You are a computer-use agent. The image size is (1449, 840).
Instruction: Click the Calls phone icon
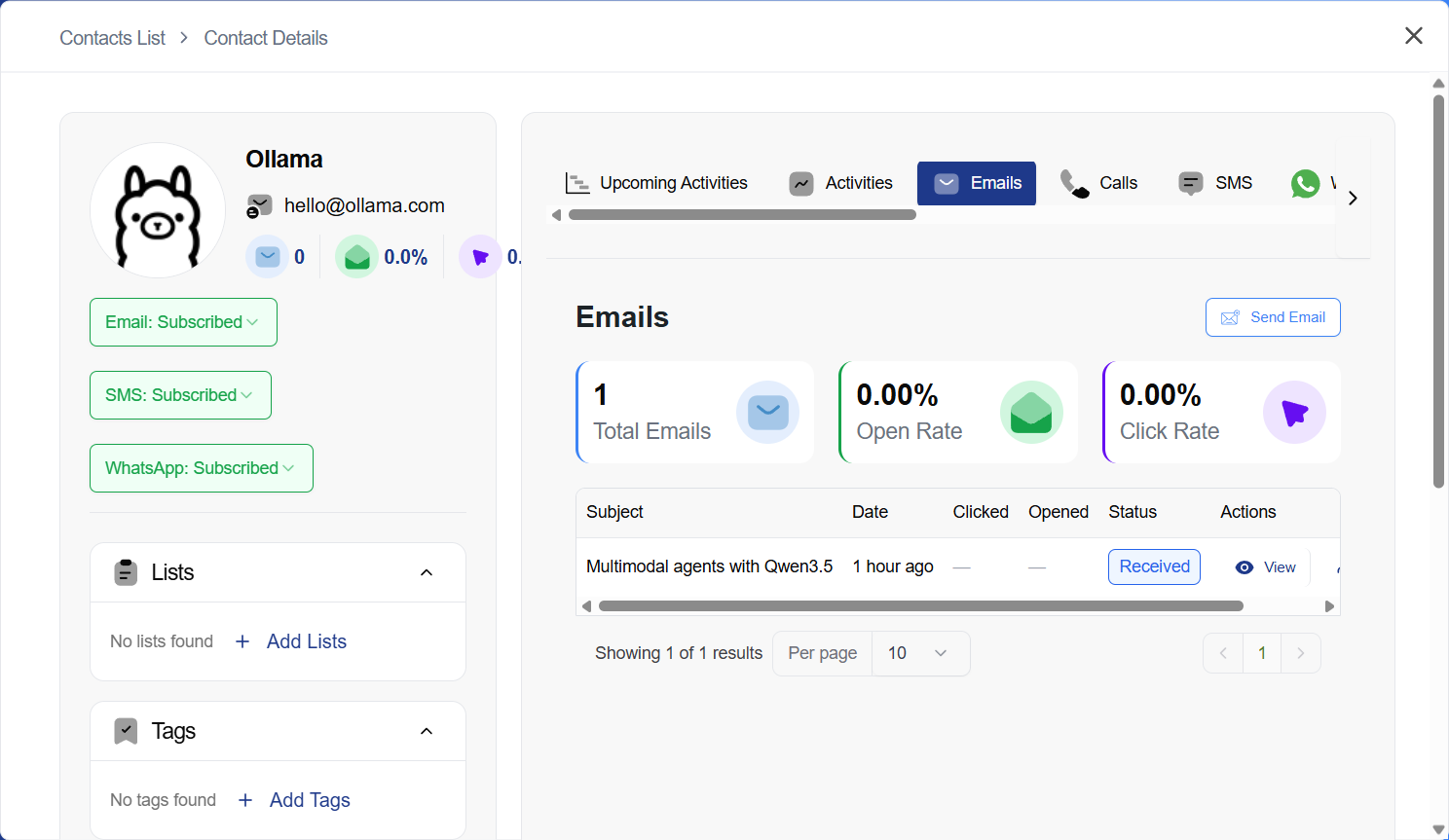[1074, 182]
